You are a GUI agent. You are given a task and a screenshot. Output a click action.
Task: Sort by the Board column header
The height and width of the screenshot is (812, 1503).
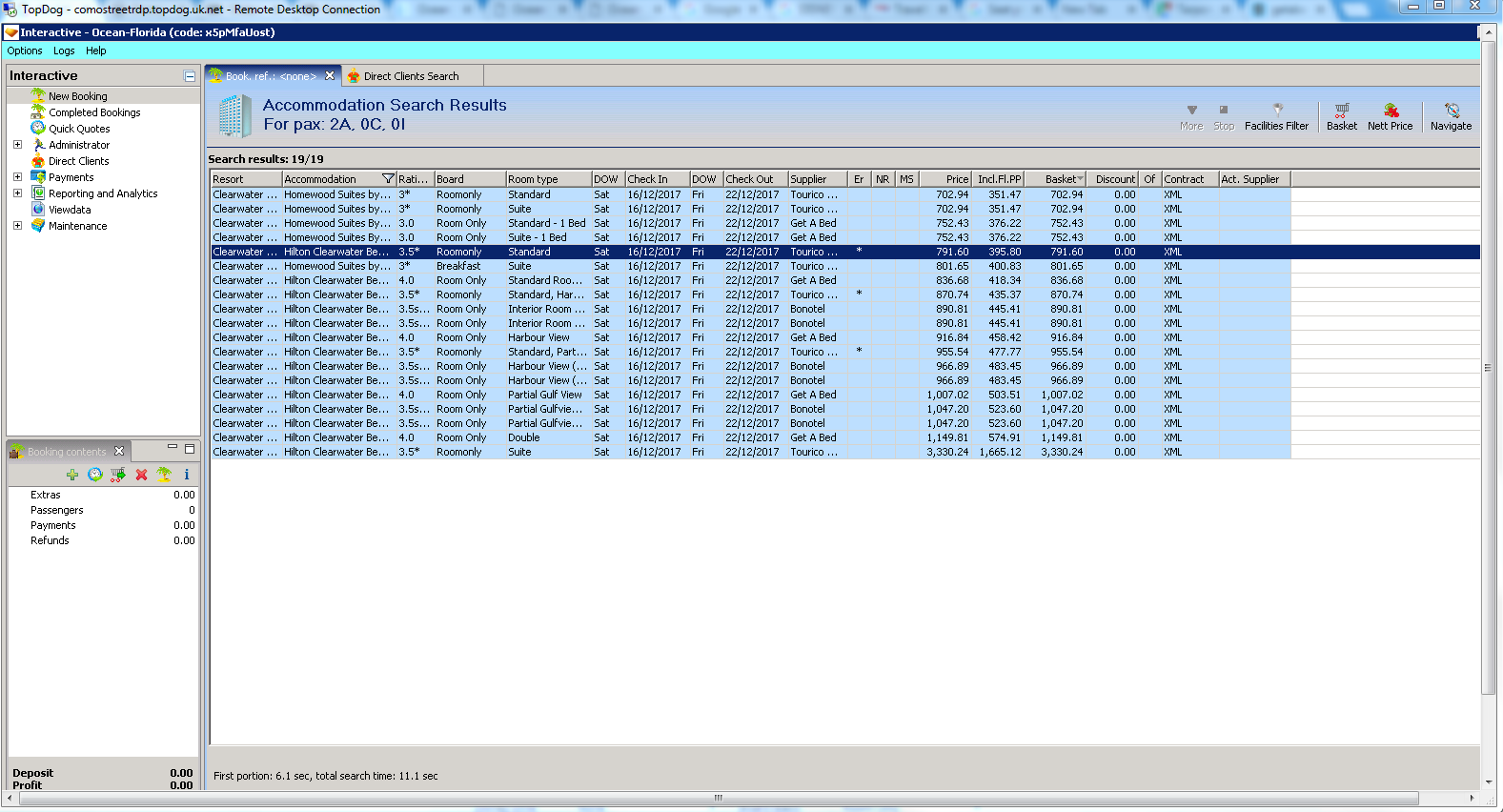(x=470, y=179)
